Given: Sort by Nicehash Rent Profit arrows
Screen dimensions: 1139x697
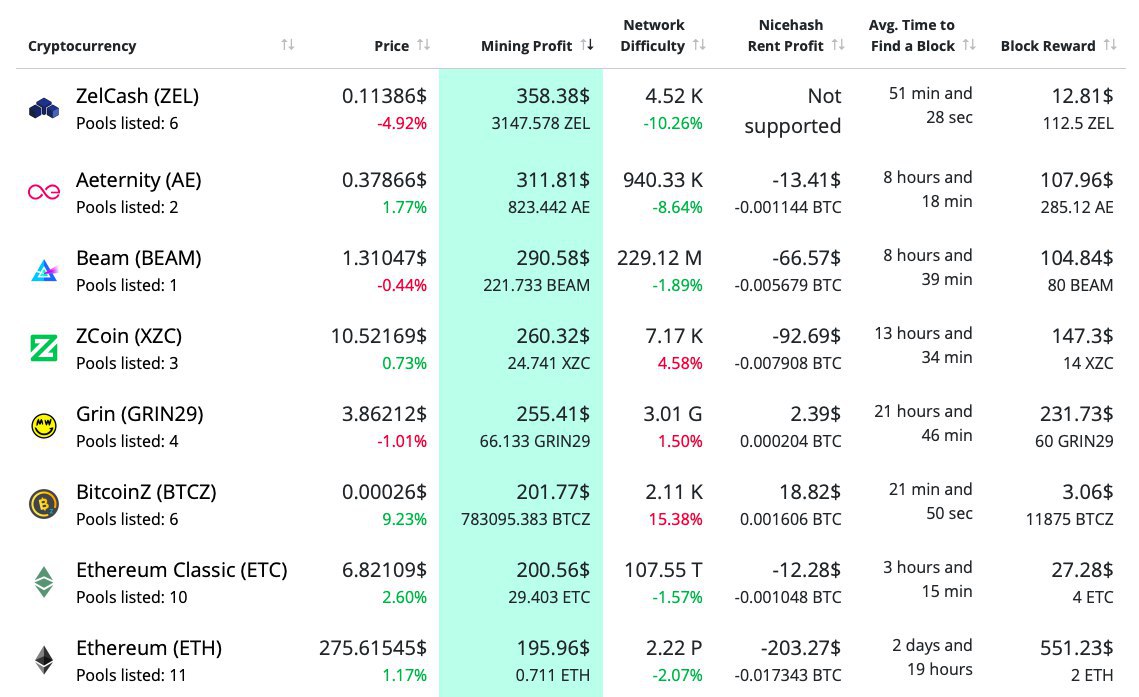Looking at the screenshot, I should pyautogui.click(x=838, y=45).
